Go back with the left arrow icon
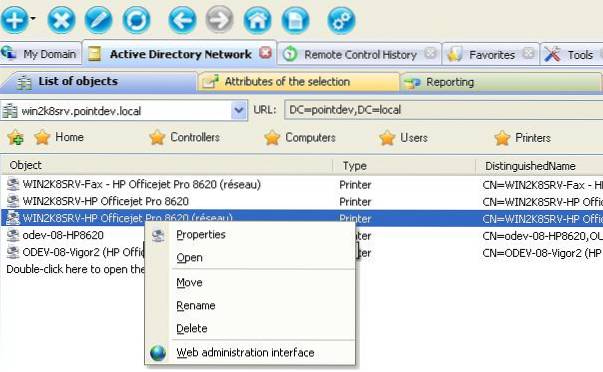Viewport: 603px width, 372px height. (182, 20)
